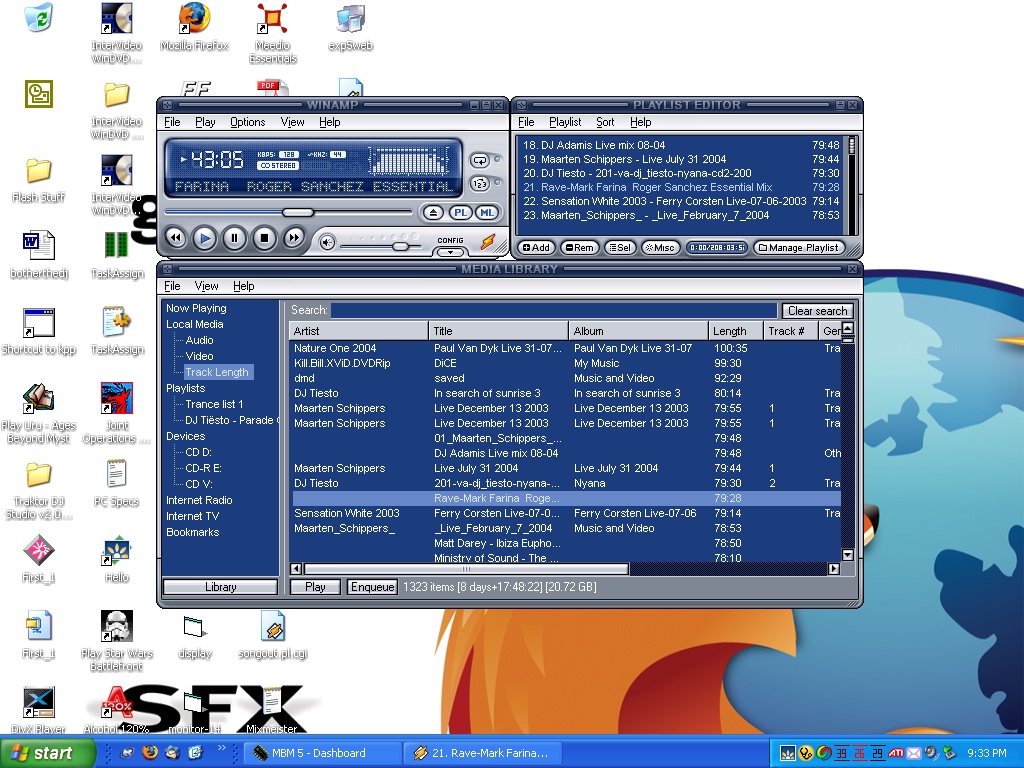Stop playback with the Stop button
The height and width of the screenshot is (768, 1024).
pos(264,238)
